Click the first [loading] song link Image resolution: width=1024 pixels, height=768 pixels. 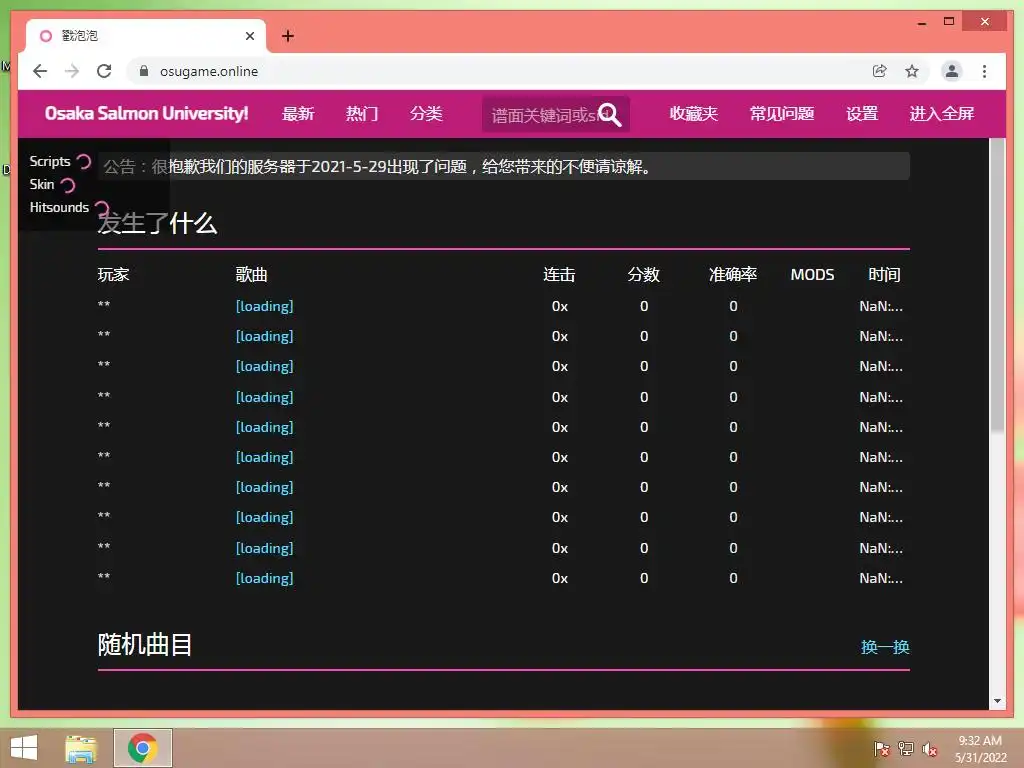[x=264, y=306]
